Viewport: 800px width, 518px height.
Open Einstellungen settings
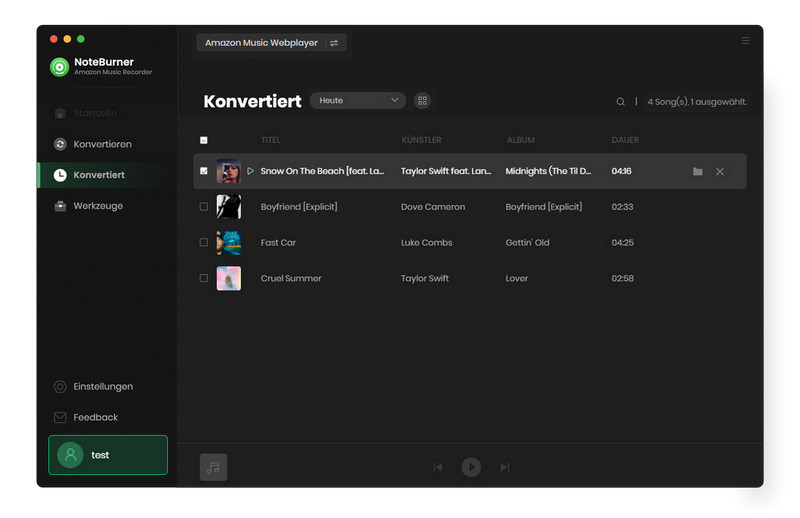click(93, 386)
